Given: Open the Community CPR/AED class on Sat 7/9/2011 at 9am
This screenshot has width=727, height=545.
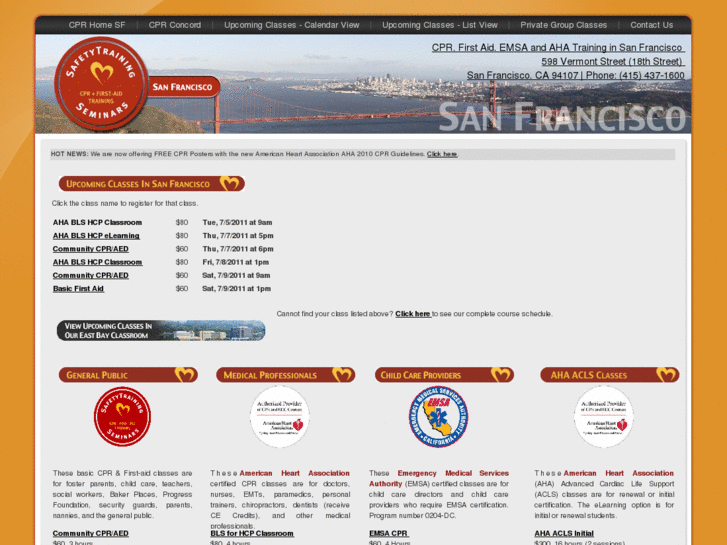Looking at the screenshot, I should point(90,276).
